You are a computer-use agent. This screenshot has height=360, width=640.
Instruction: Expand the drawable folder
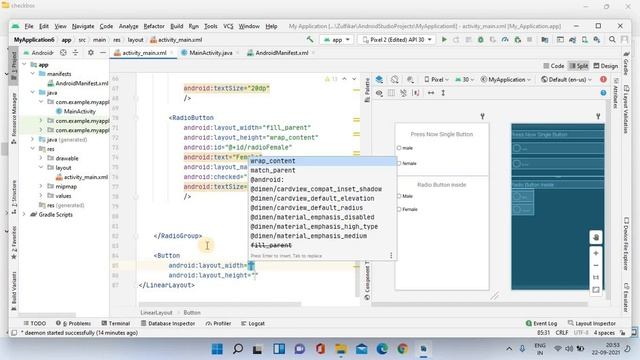(x=41, y=158)
